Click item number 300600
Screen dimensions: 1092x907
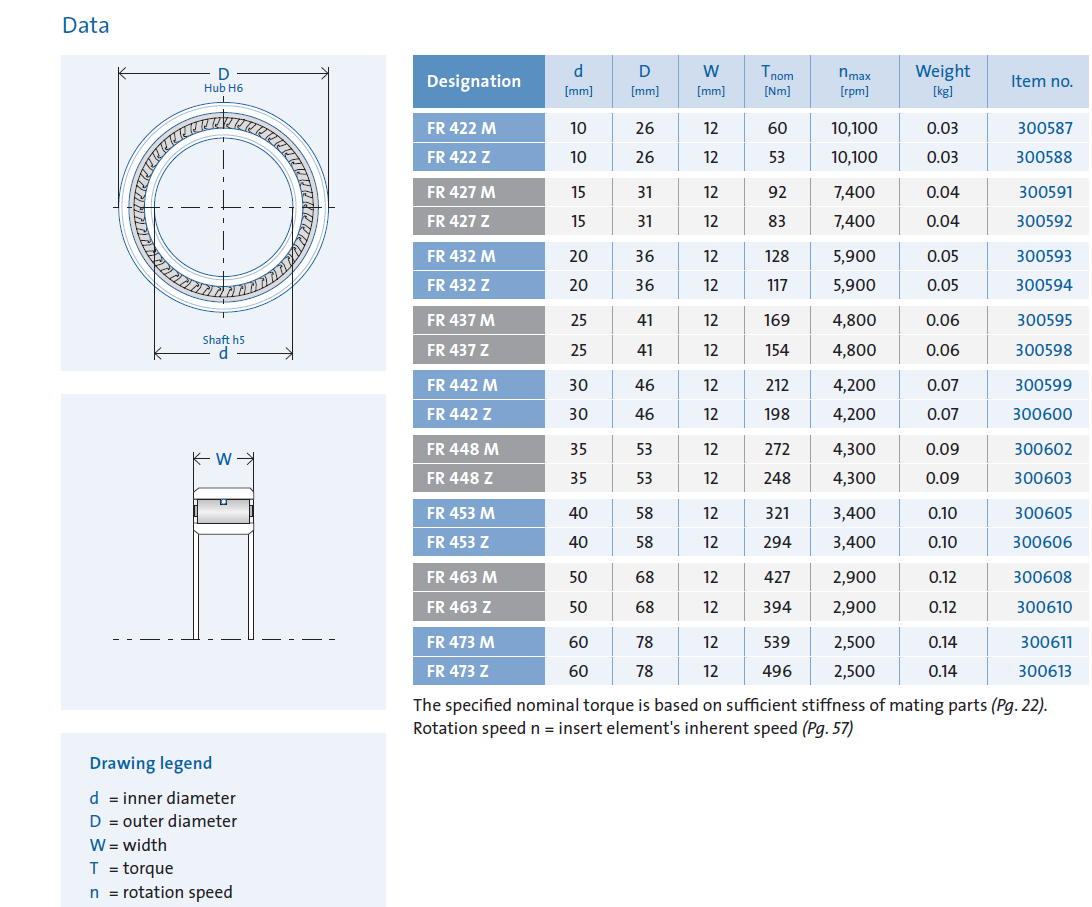click(x=1043, y=414)
